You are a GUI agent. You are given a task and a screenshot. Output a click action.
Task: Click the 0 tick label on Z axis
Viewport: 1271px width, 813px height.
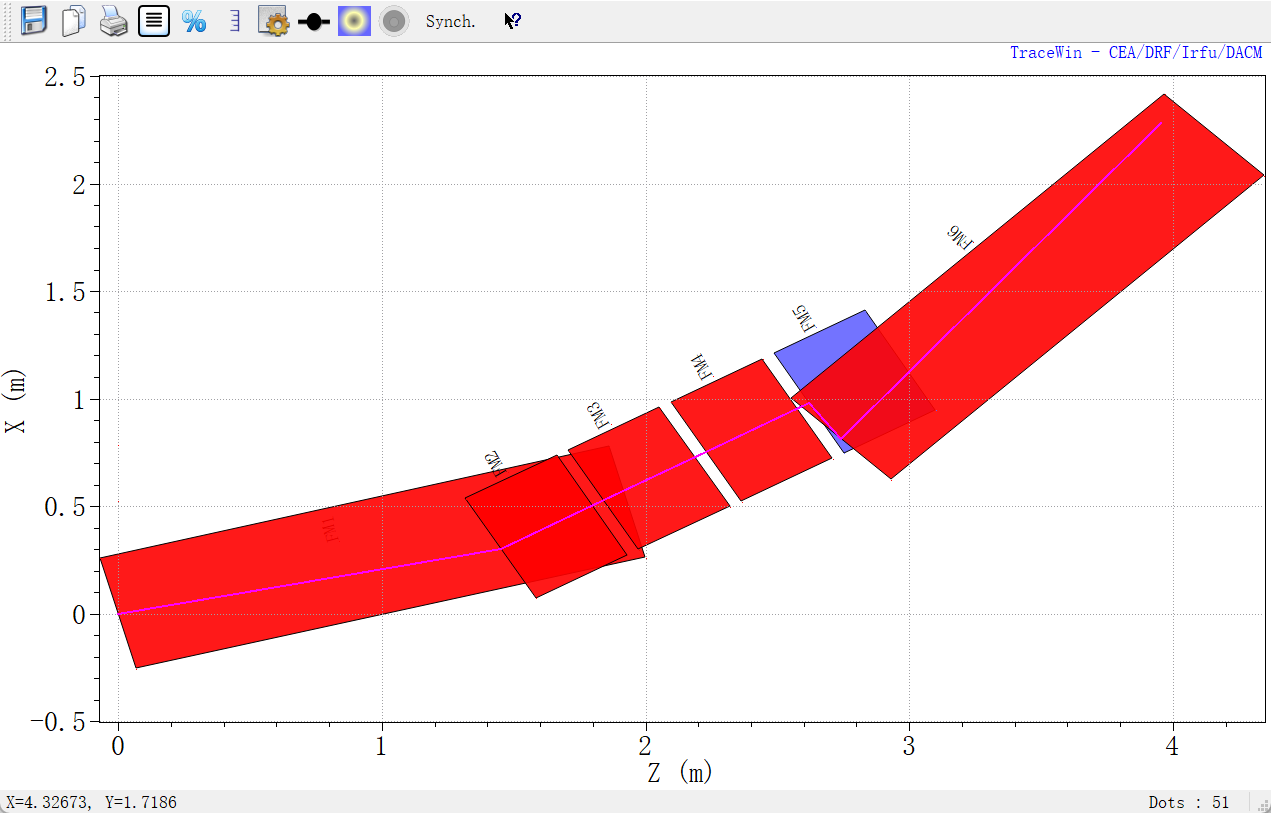click(118, 746)
